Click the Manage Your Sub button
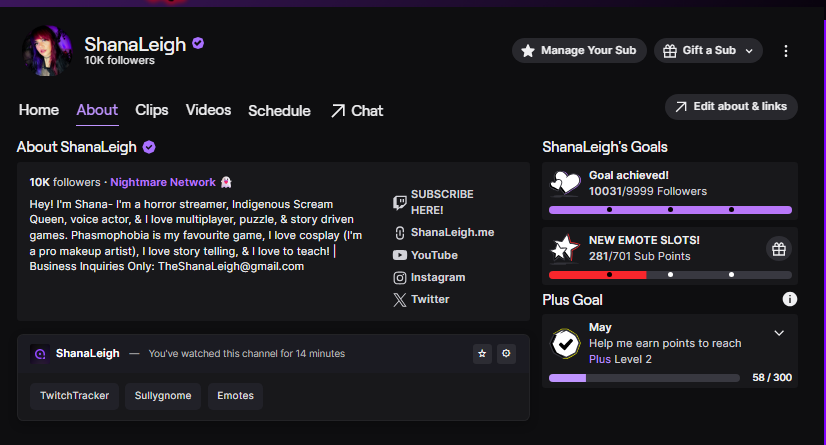The width and height of the screenshot is (826, 445). pos(579,51)
